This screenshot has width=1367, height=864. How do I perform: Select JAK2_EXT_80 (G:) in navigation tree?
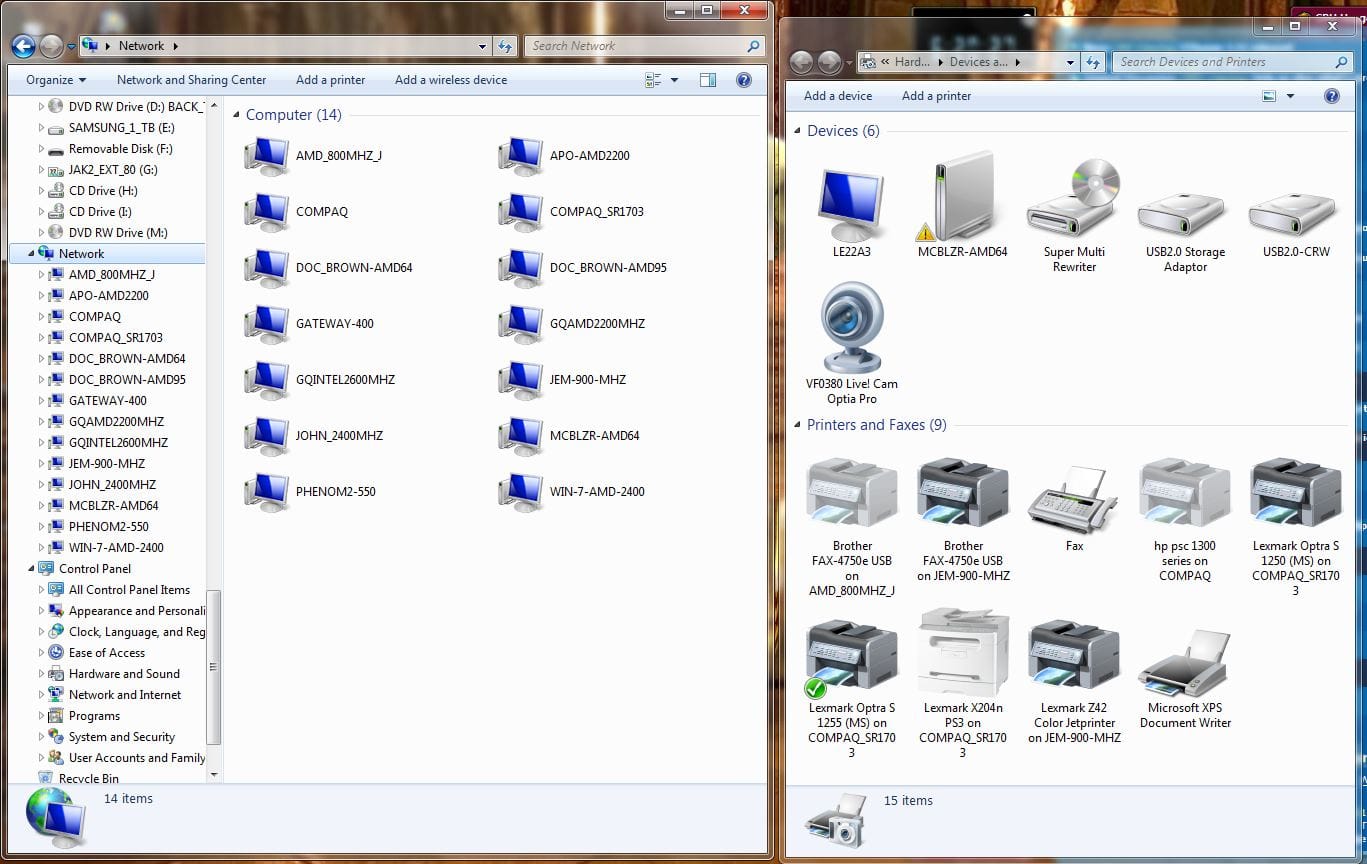pos(113,170)
